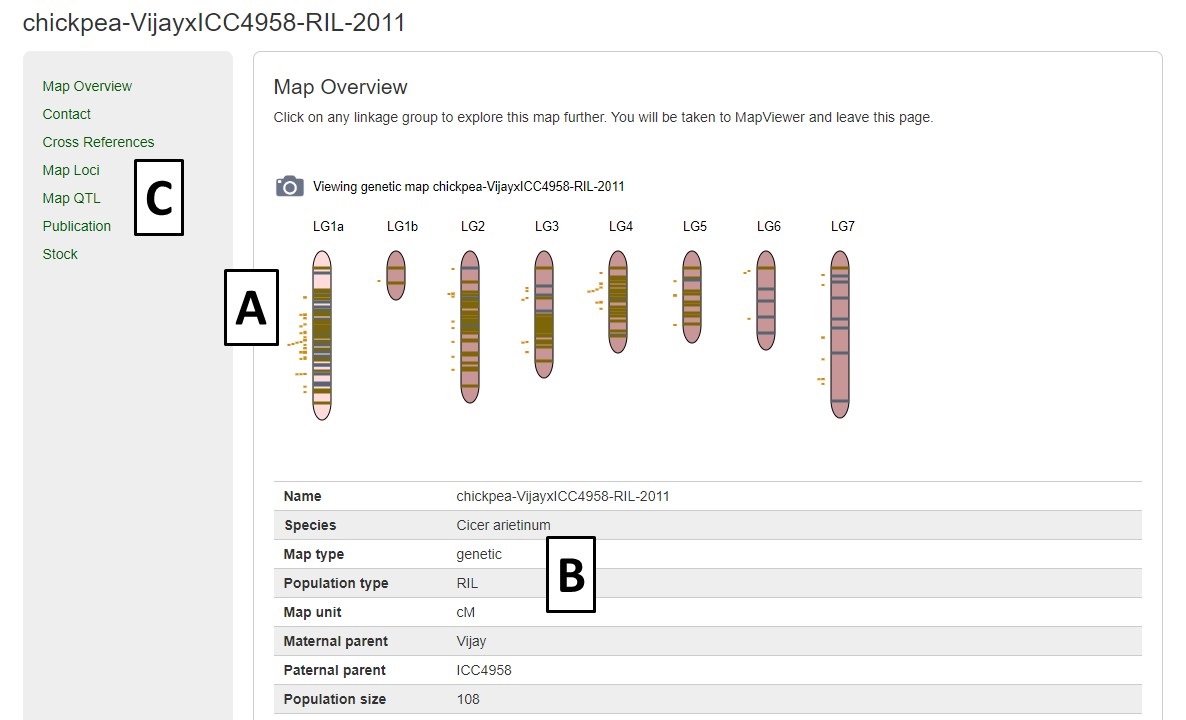This screenshot has height=720, width=1186.
Task: Open Map QTL sidebar item
Action: (71, 198)
